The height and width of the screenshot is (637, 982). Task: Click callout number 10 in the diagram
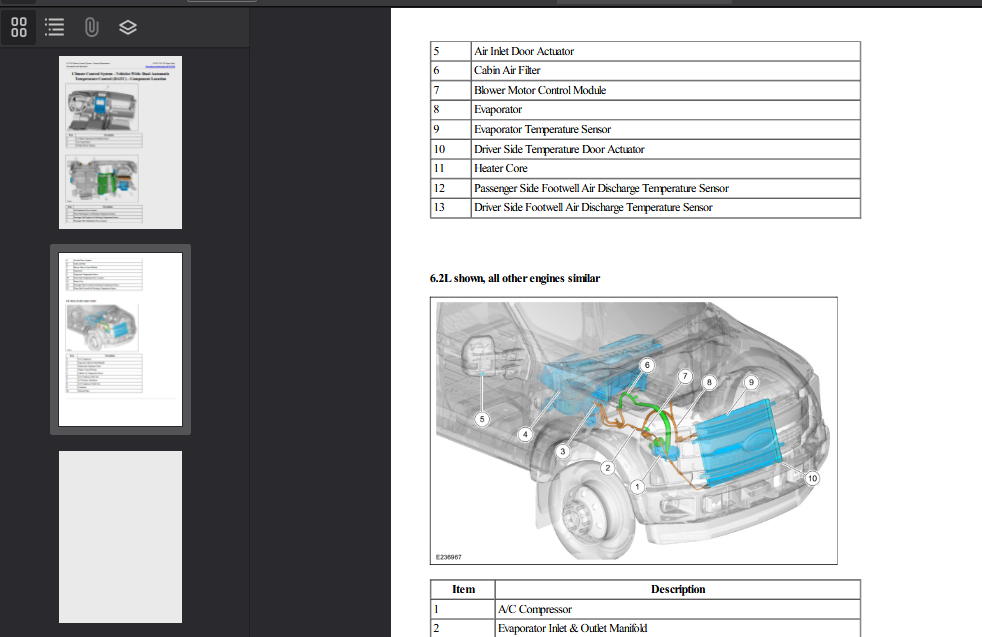[x=812, y=478]
